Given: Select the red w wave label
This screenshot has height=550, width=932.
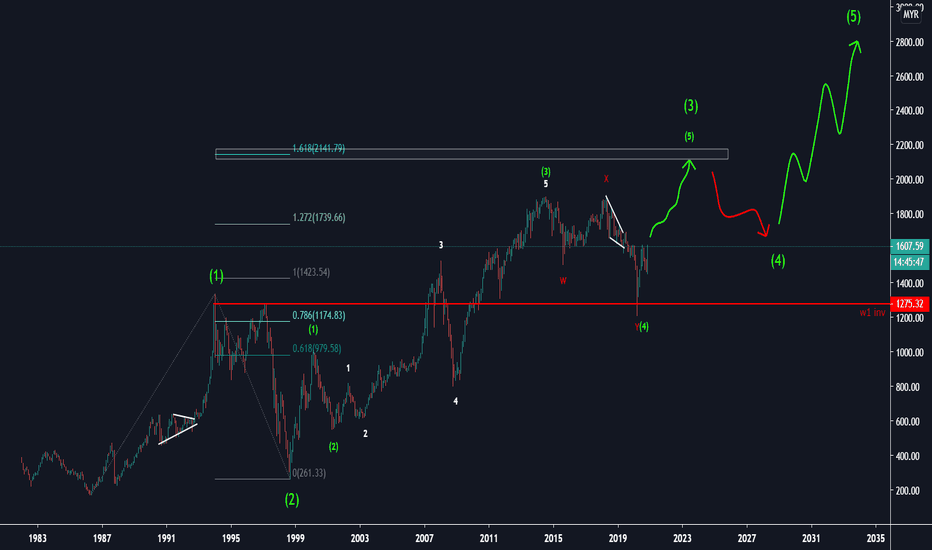Looking at the screenshot, I should [563, 281].
